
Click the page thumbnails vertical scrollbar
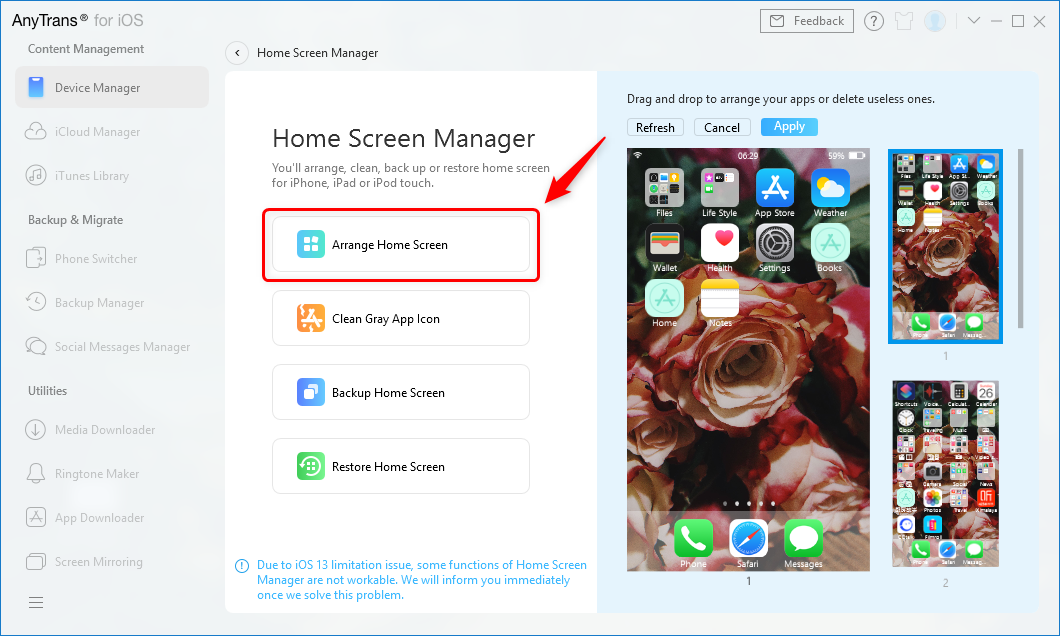[x=1020, y=240]
